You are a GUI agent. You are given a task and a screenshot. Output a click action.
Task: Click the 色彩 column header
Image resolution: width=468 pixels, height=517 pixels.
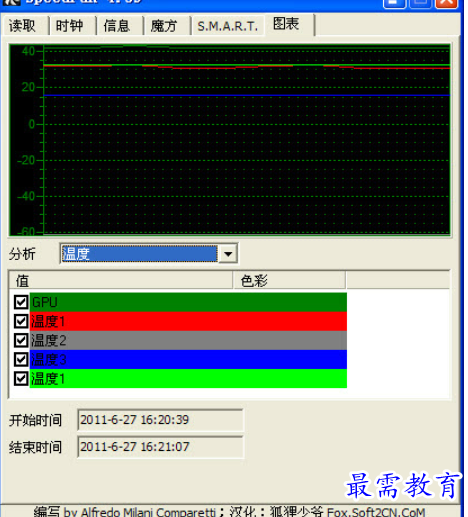click(289, 280)
